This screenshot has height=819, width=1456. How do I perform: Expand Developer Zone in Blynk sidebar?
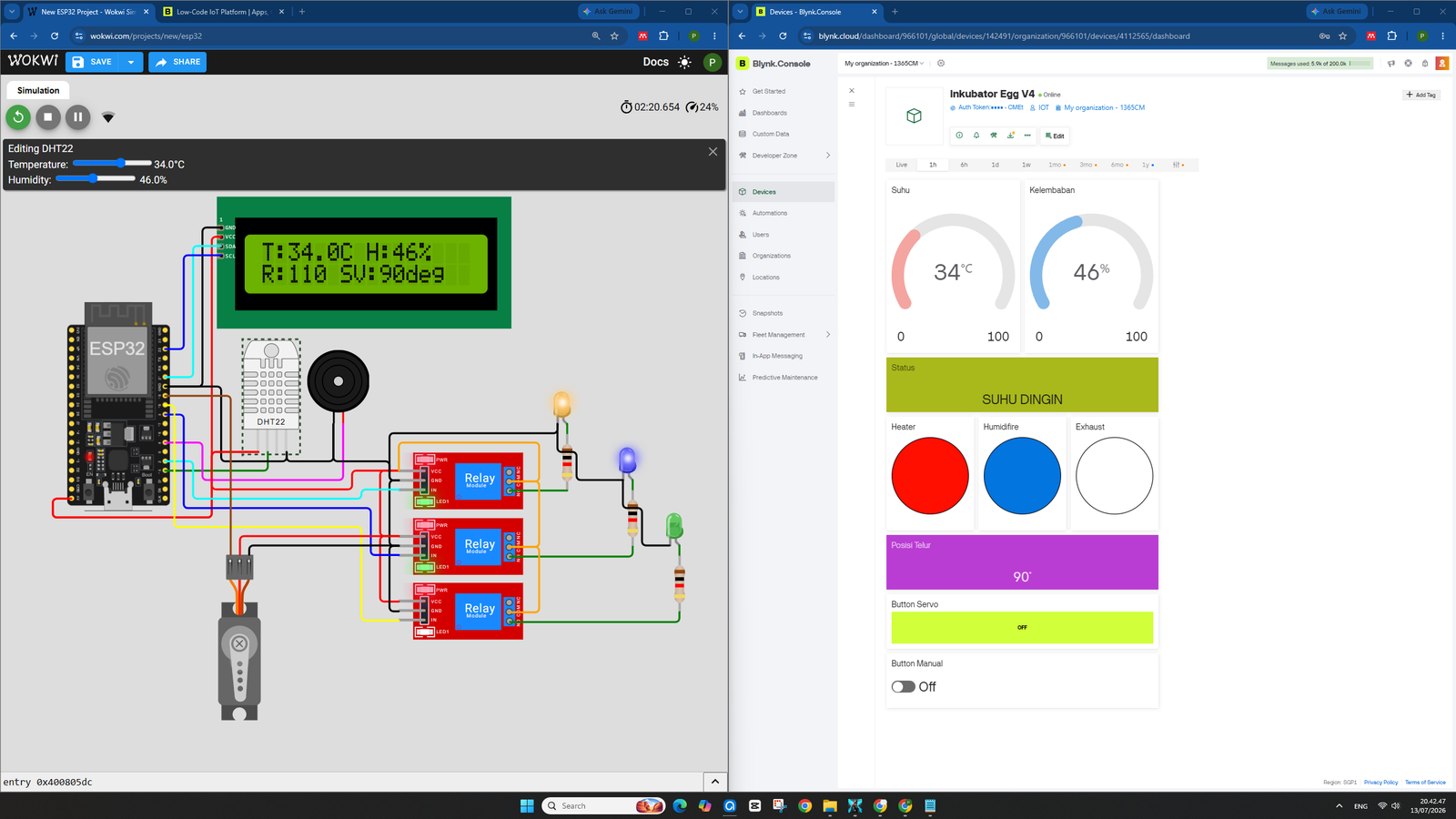point(784,156)
